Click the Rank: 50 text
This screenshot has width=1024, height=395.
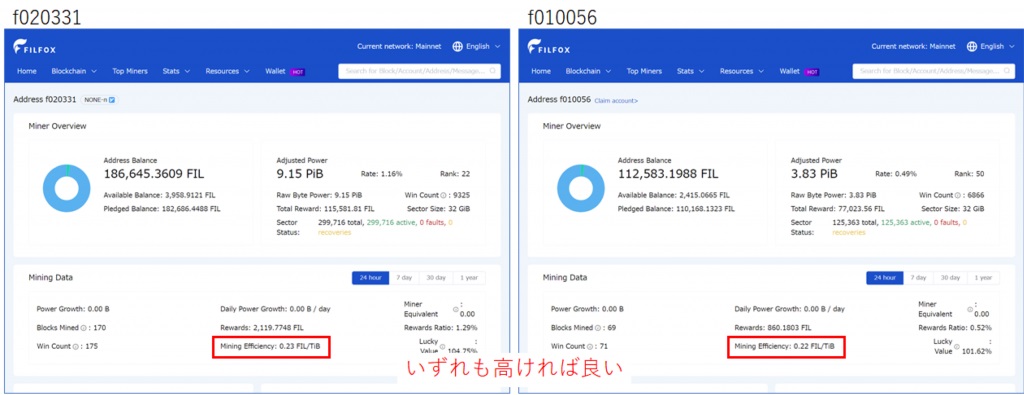pos(969,174)
